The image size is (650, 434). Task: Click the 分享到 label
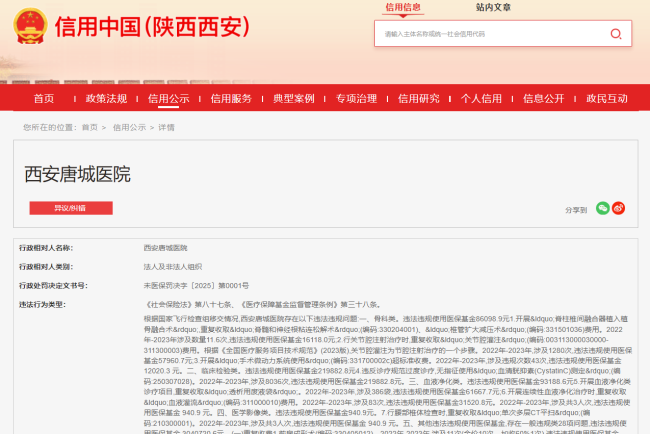tap(576, 210)
